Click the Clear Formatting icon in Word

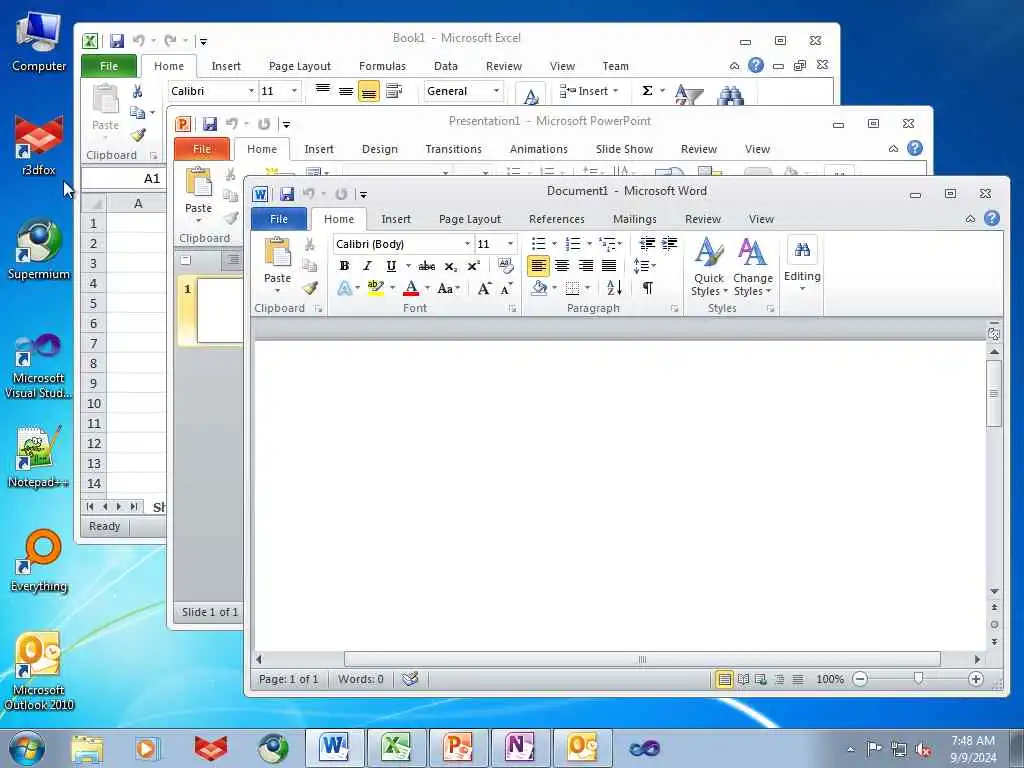(x=505, y=266)
